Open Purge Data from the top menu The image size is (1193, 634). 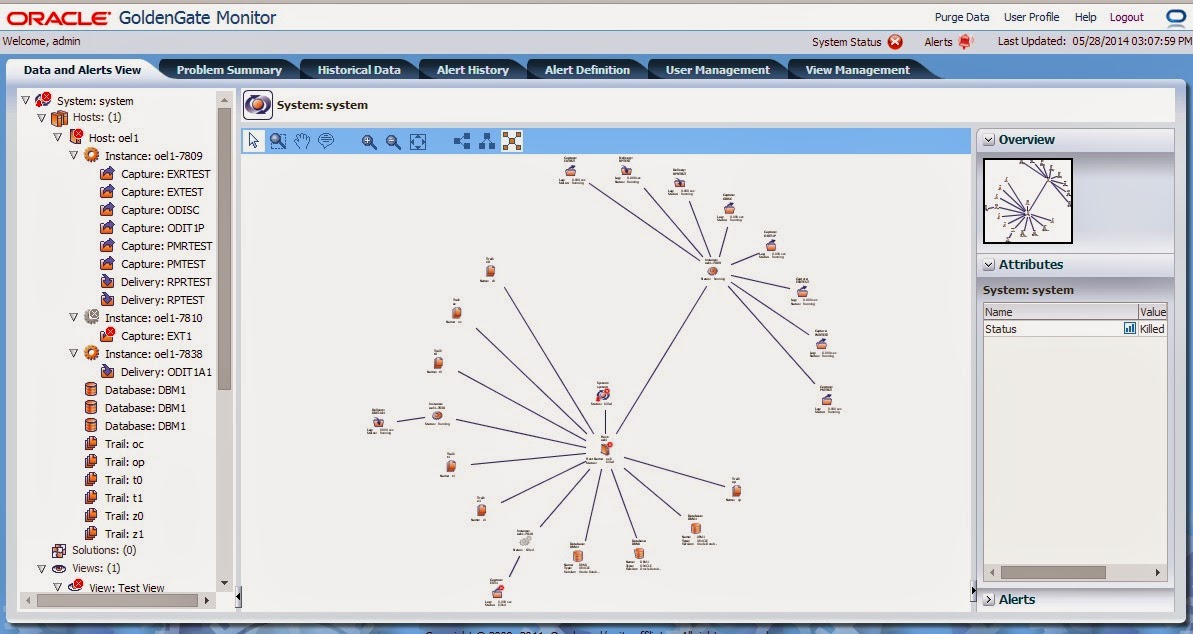tap(961, 16)
